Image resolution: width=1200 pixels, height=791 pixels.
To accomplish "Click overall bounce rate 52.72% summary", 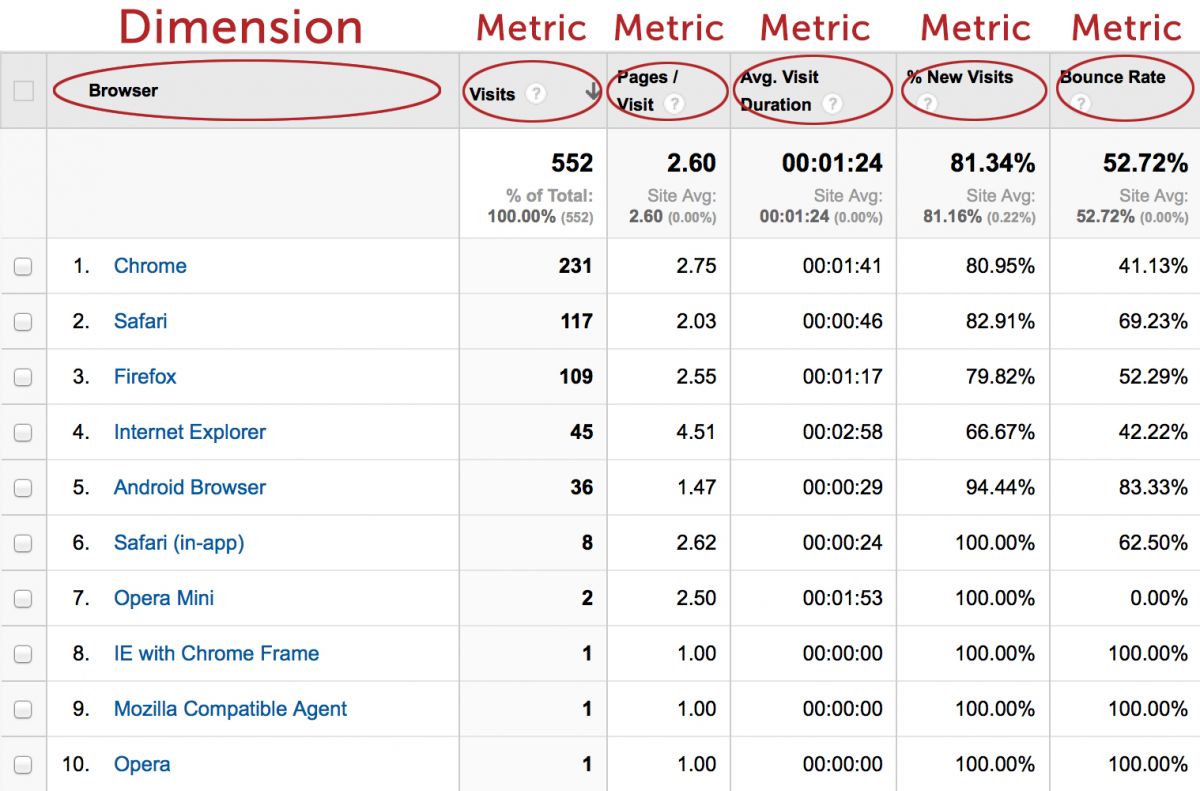I will (1146, 163).
